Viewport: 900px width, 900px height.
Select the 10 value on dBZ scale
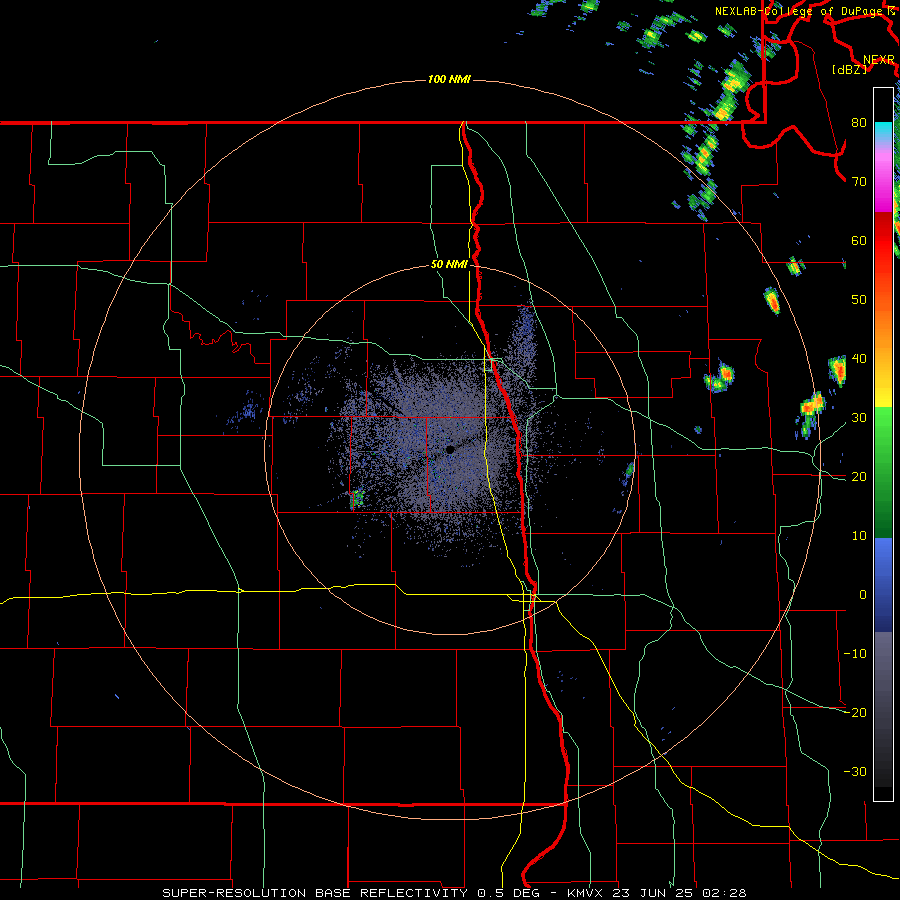(x=859, y=536)
